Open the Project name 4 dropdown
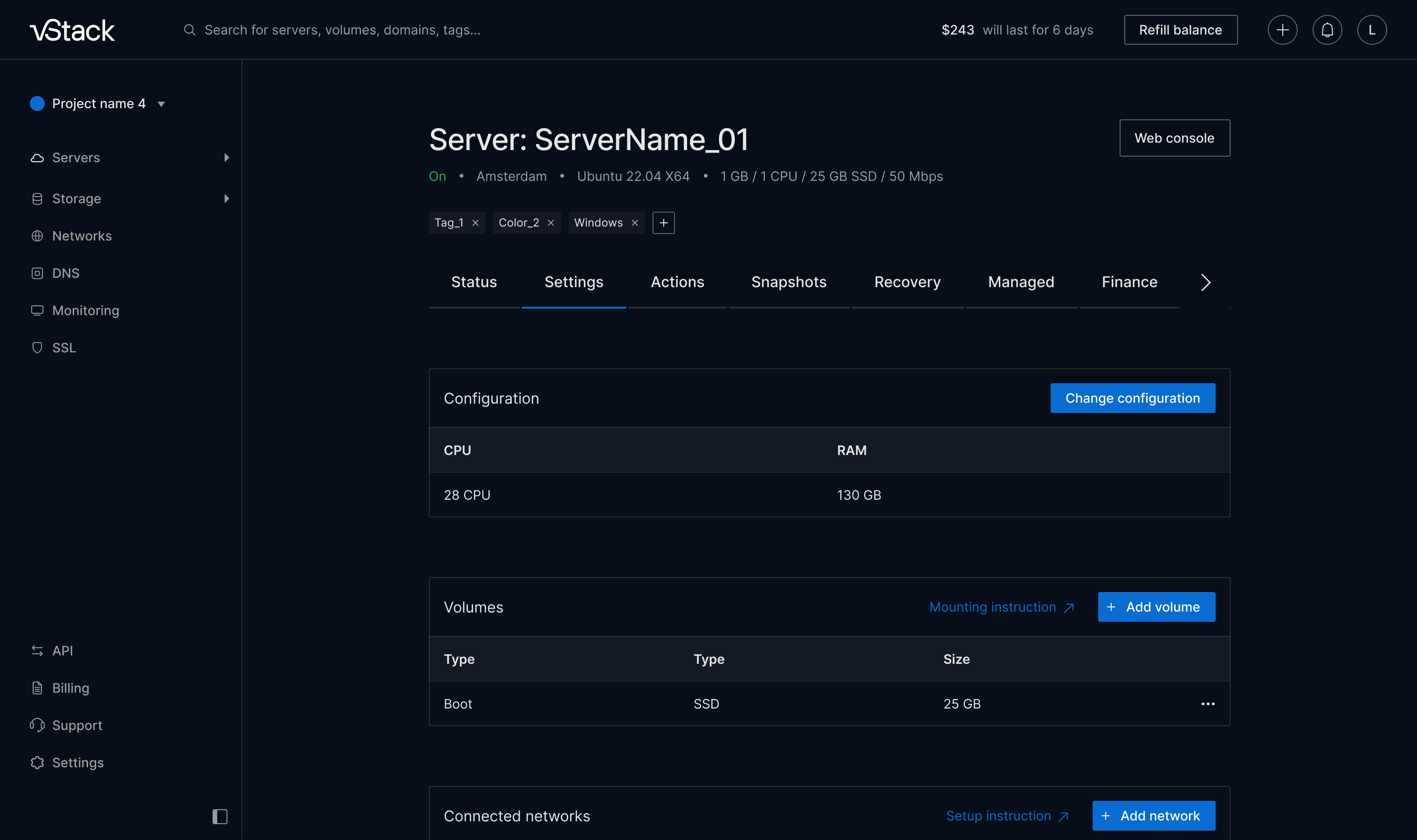This screenshot has height=840, width=1417. [97, 103]
